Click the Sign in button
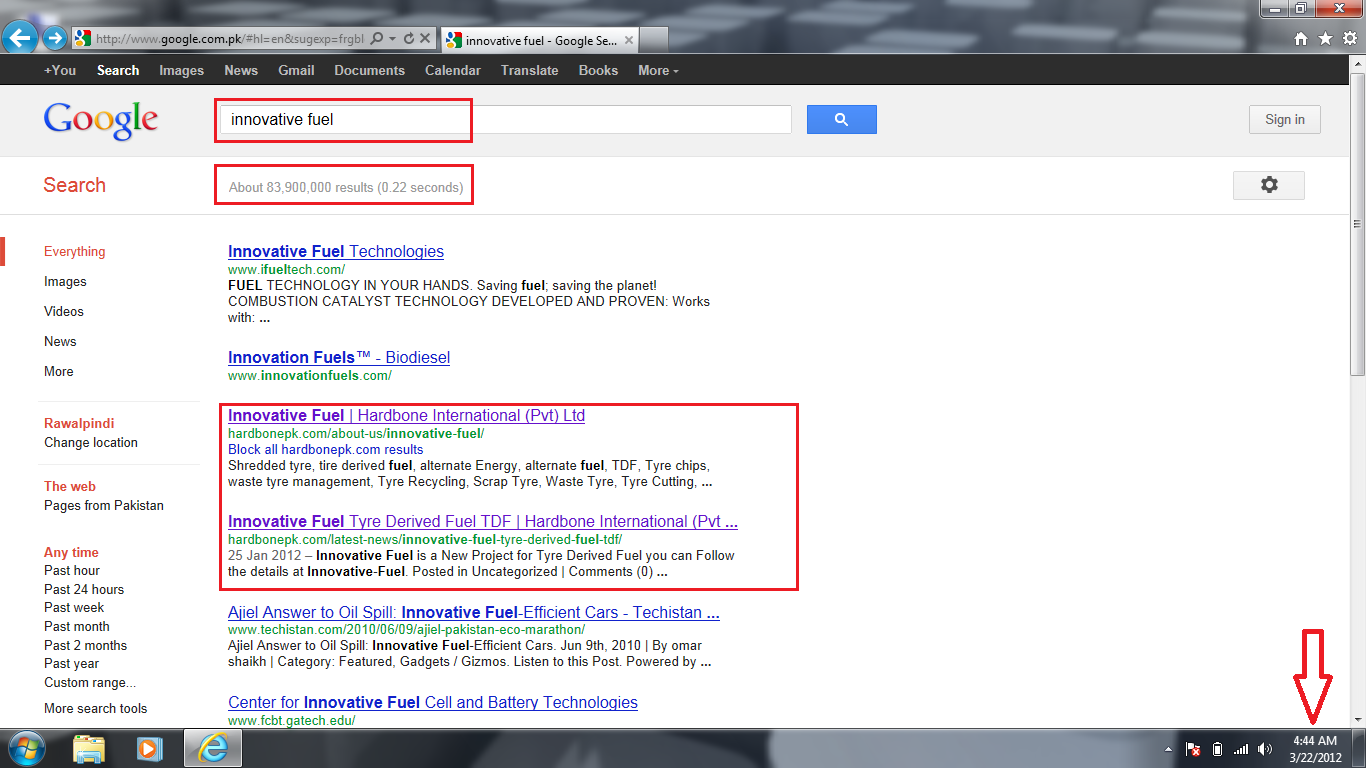1366x768 pixels. pos(1284,119)
